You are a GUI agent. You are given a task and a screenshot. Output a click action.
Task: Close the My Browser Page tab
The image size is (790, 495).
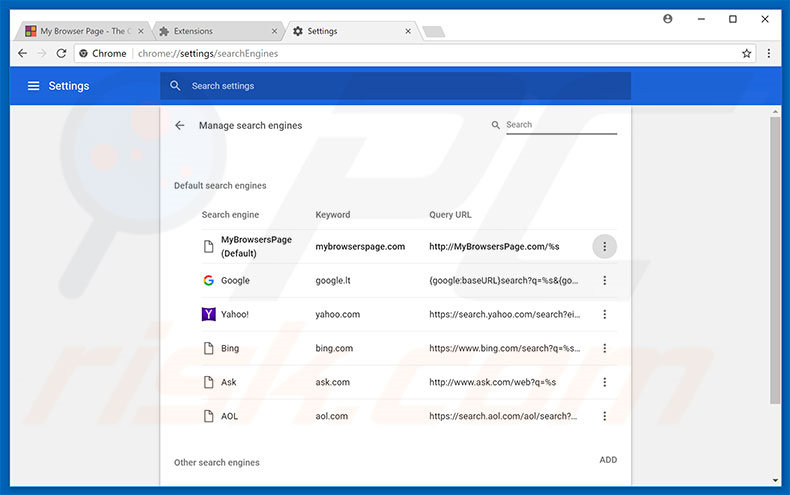[141, 31]
